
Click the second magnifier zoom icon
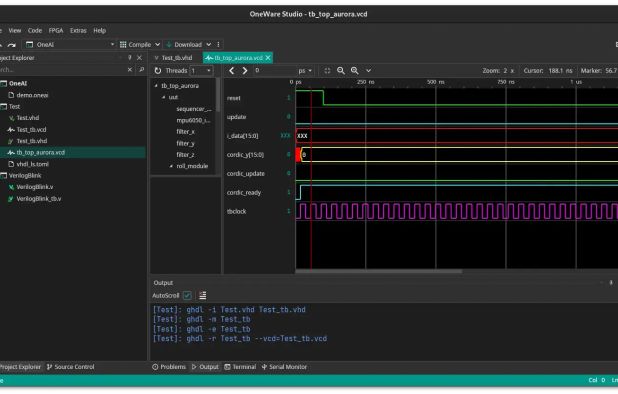[x=355, y=71]
